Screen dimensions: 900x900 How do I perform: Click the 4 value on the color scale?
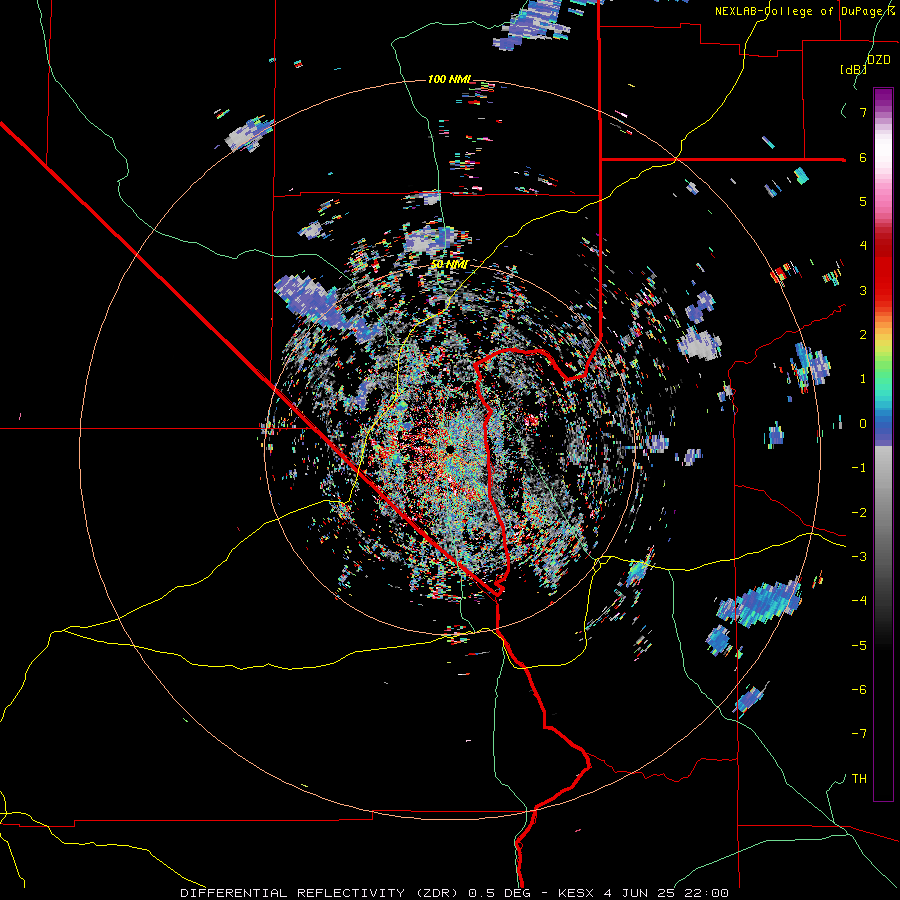click(863, 246)
